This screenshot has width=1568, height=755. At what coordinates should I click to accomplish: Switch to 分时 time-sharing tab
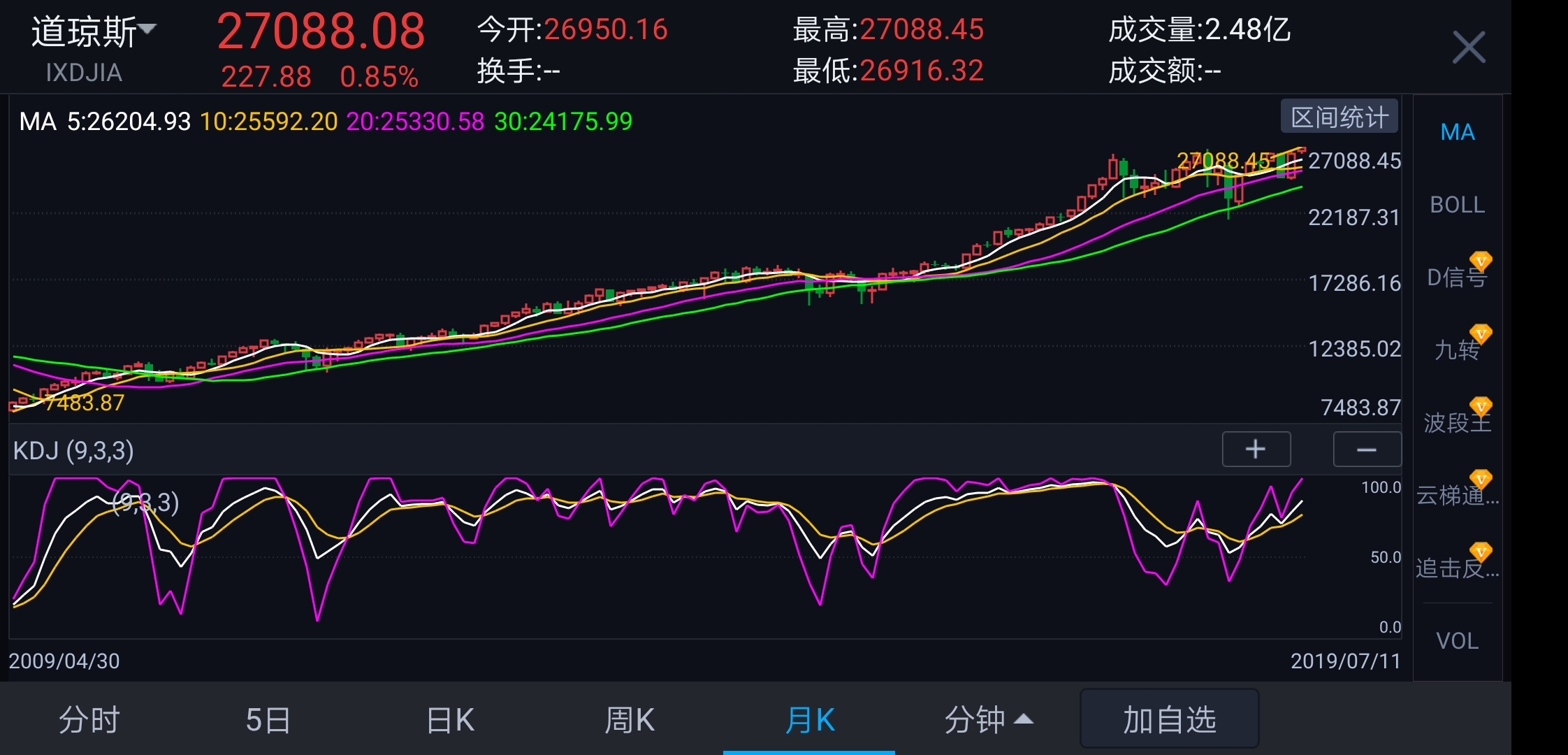(89, 719)
